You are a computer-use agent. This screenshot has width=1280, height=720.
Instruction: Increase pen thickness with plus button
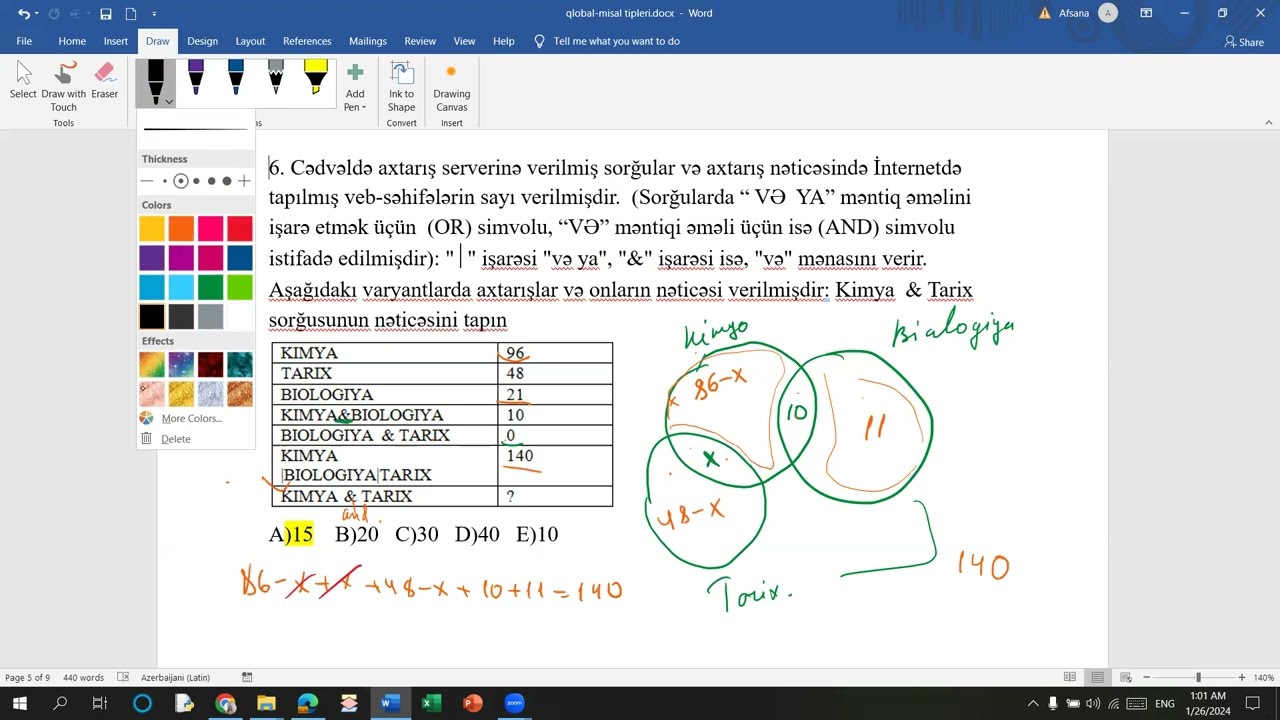coord(244,181)
